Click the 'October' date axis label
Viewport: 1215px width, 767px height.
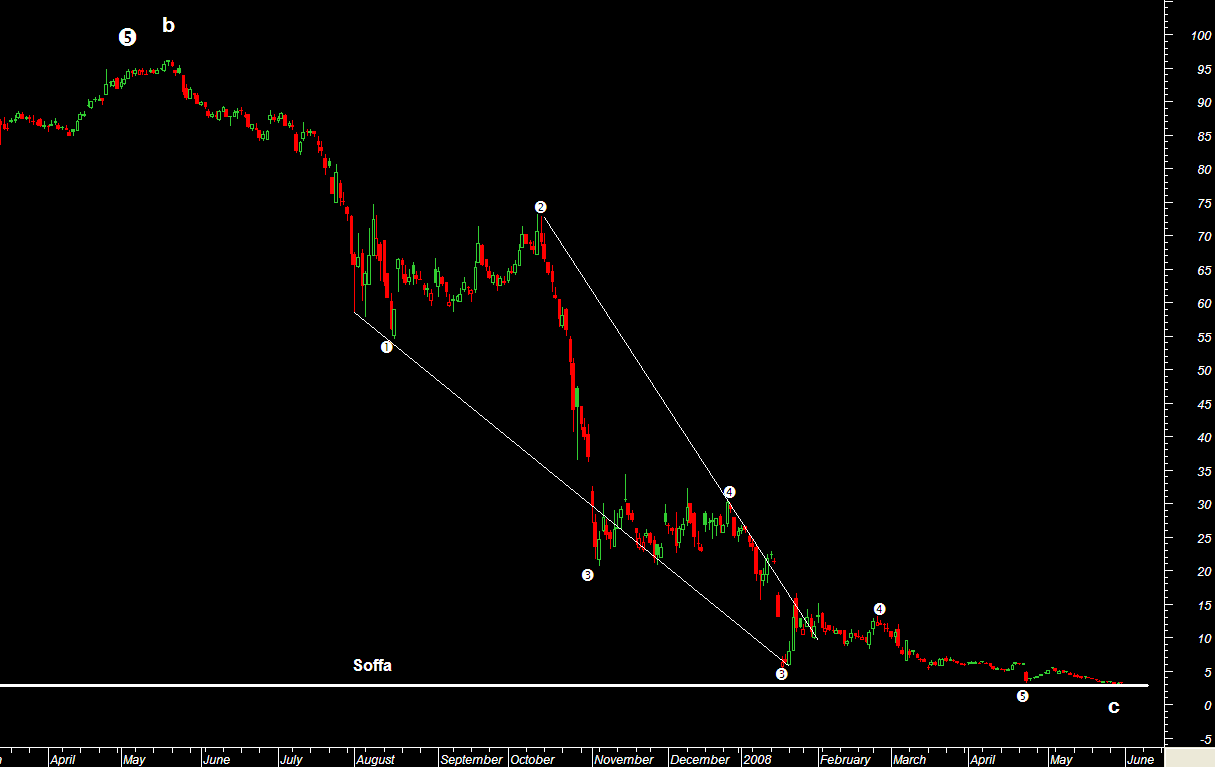pos(532,759)
